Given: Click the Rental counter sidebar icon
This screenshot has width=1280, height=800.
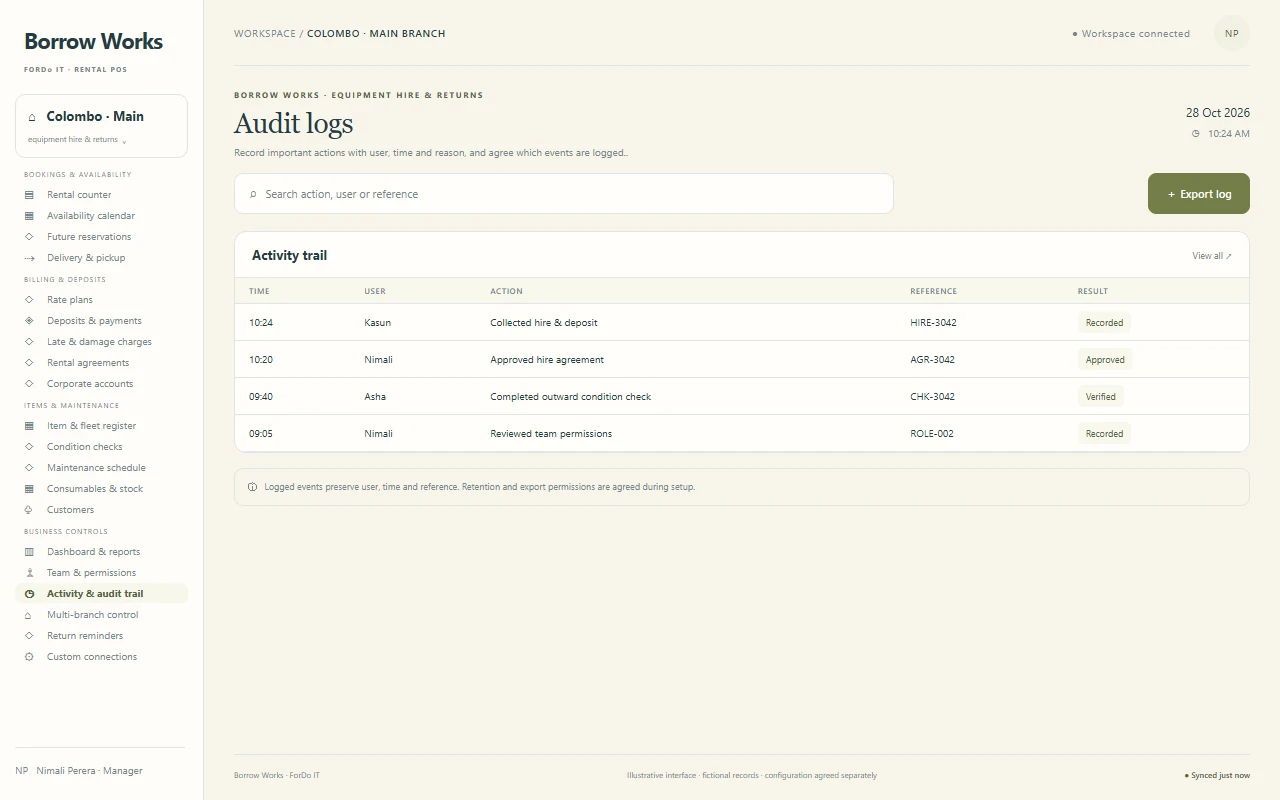Looking at the screenshot, I should pyautogui.click(x=29, y=195).
